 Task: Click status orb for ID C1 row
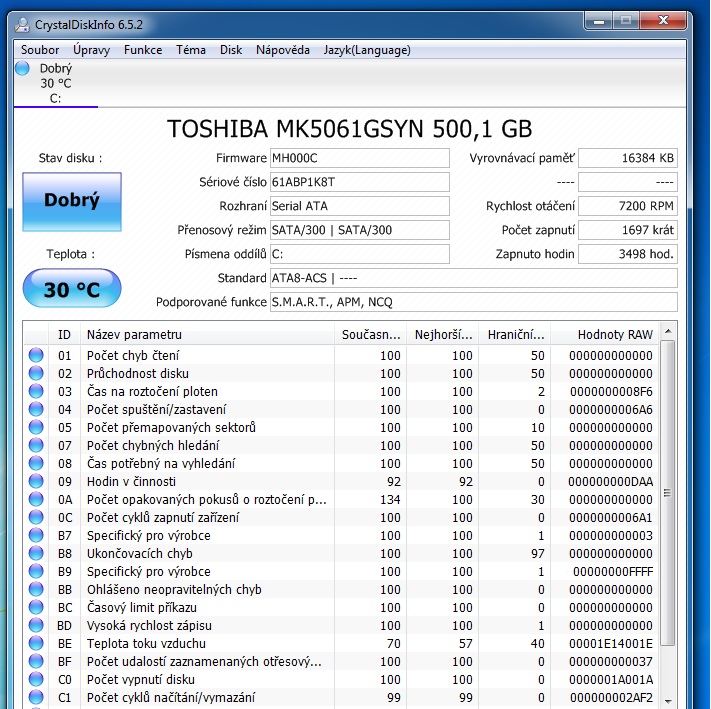point(36,697)
